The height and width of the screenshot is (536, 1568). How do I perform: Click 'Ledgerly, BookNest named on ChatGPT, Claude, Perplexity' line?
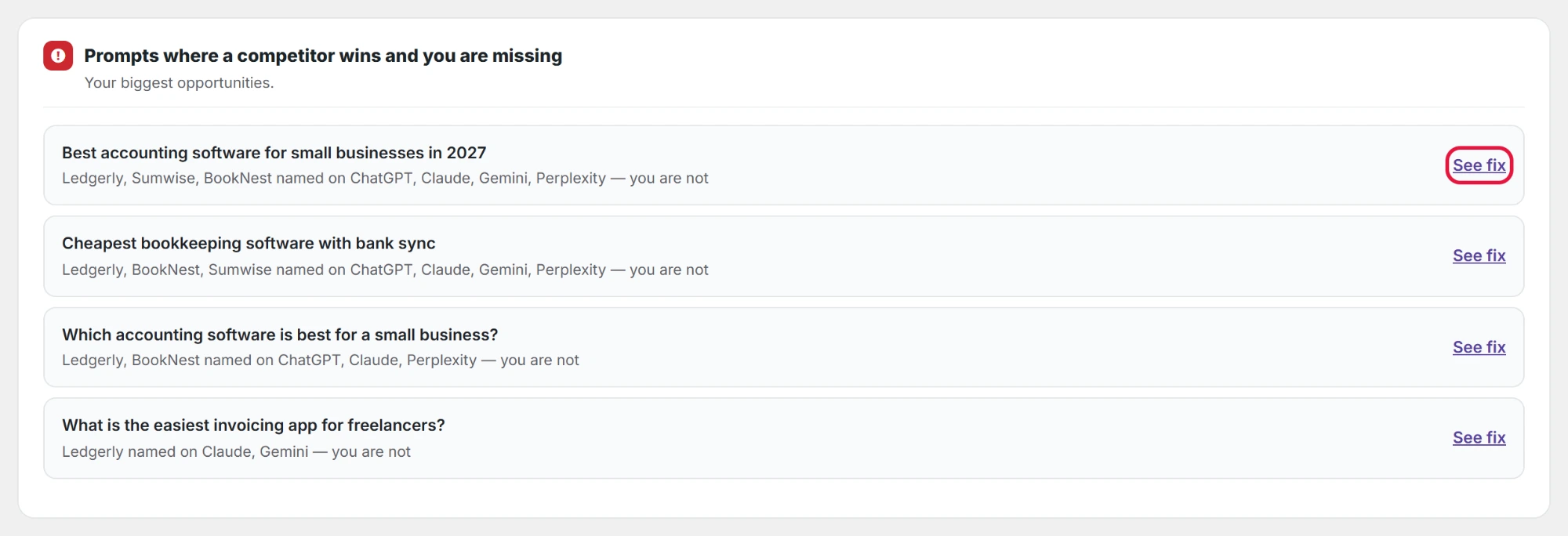pyautogui.click(x=321, y=360)
